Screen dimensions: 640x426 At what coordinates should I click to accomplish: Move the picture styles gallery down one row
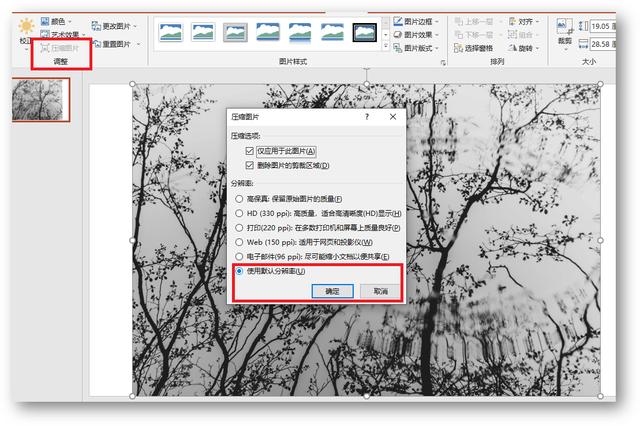point(386,35)
